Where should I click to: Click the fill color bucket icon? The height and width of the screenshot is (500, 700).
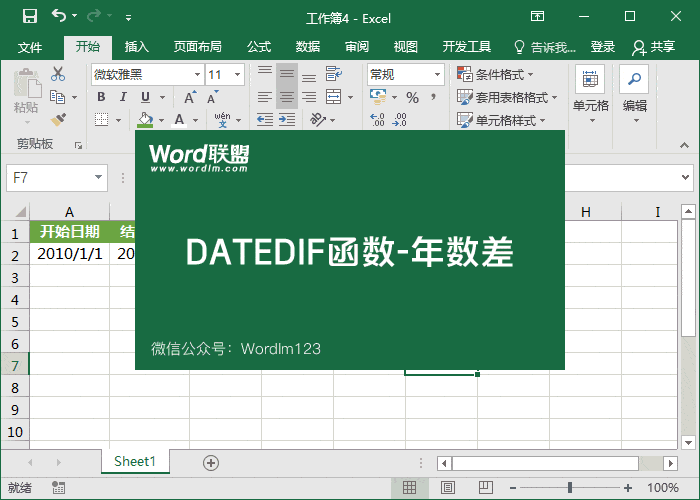point(146,119)
